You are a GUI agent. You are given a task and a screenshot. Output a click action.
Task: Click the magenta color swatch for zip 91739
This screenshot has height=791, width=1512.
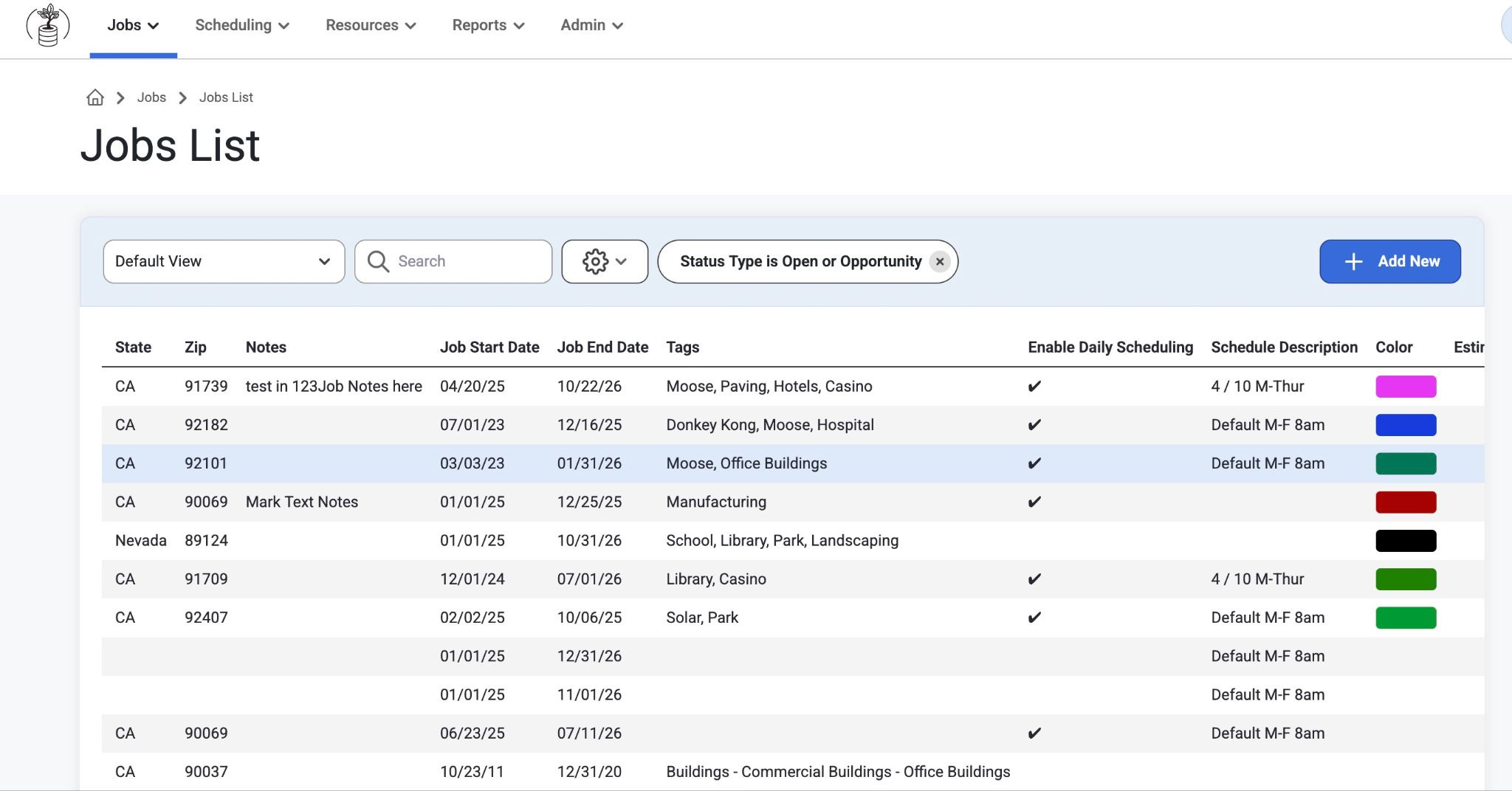tap(1406, 387)
